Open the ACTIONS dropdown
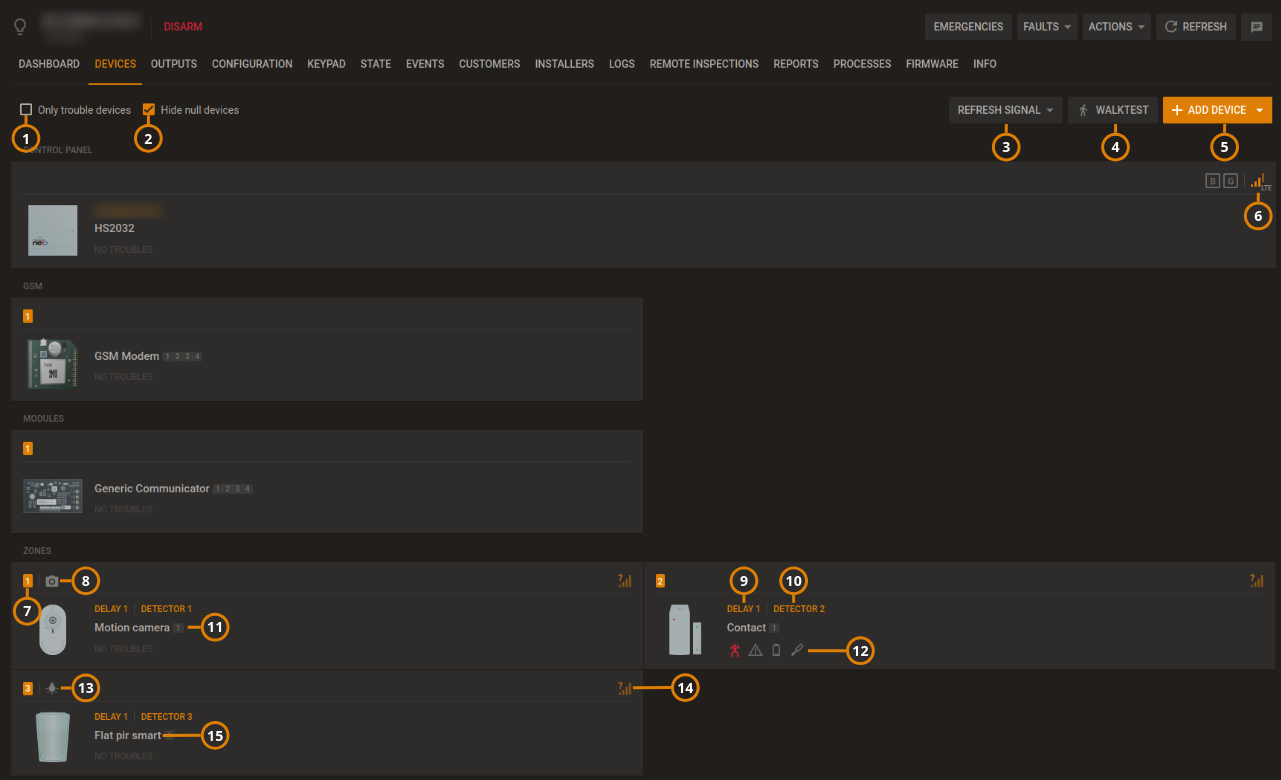The width and height of the screenshot is (1281, 780). click(1115, 26)
